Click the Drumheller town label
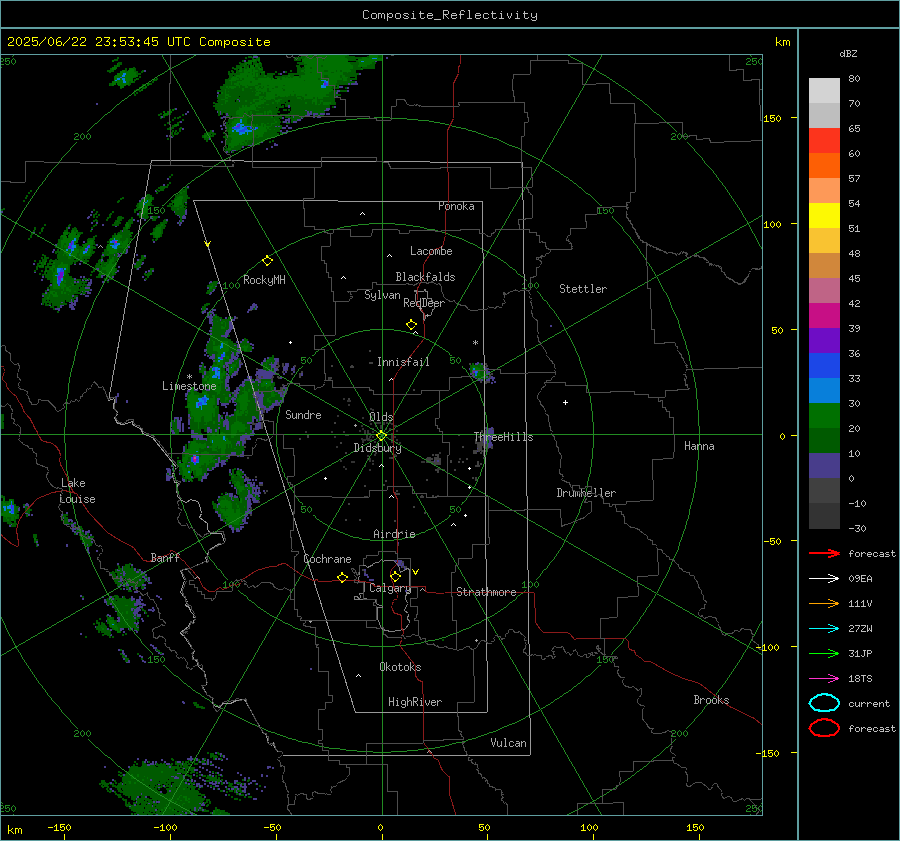This screenshot has height=841, width=900. coord(586,493)
